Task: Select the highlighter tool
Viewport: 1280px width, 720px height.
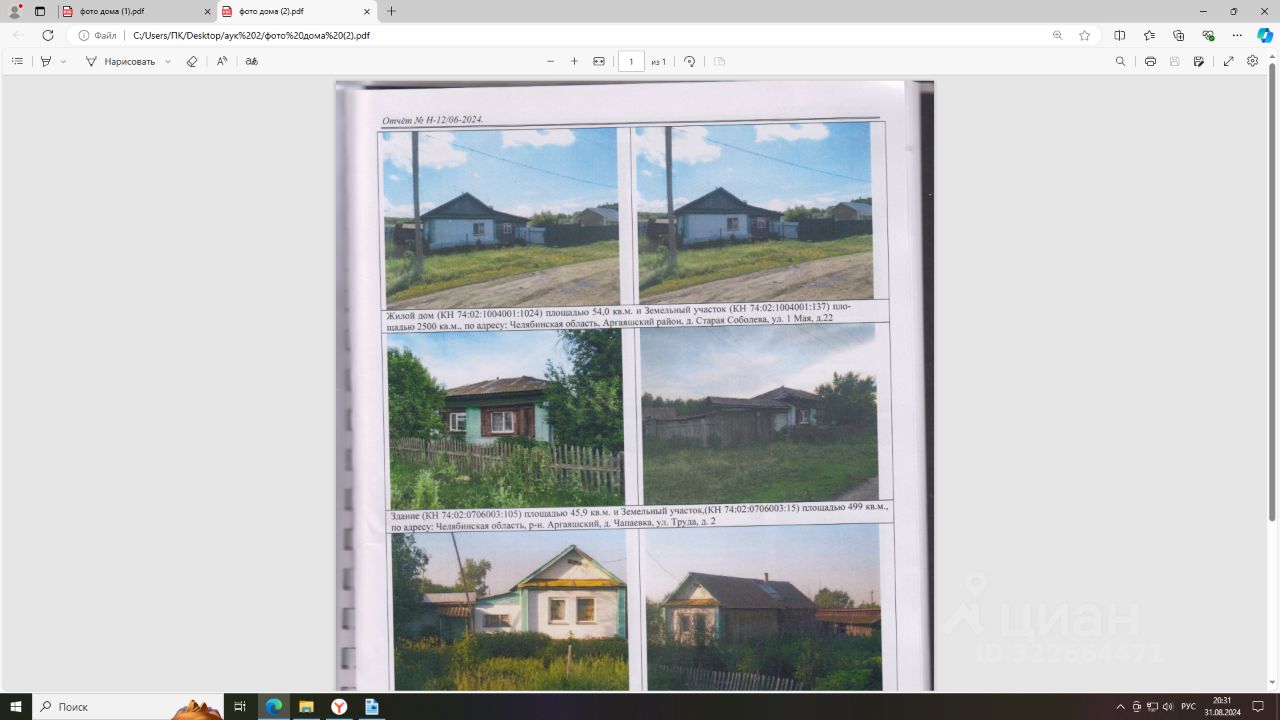Action: [45, 61]
